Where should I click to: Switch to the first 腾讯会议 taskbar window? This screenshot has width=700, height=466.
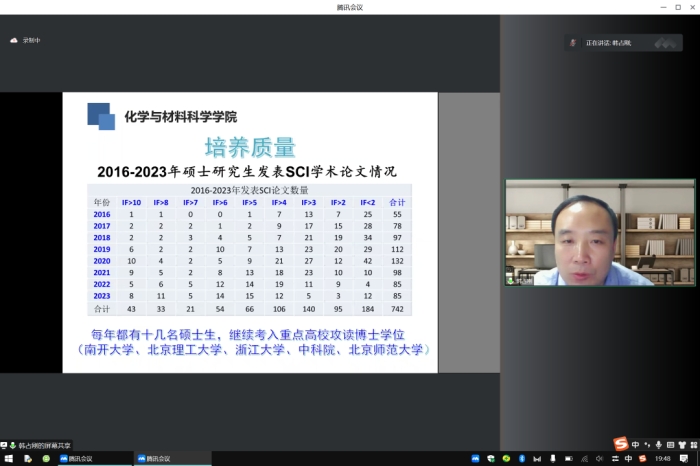[x=77, y=458]
